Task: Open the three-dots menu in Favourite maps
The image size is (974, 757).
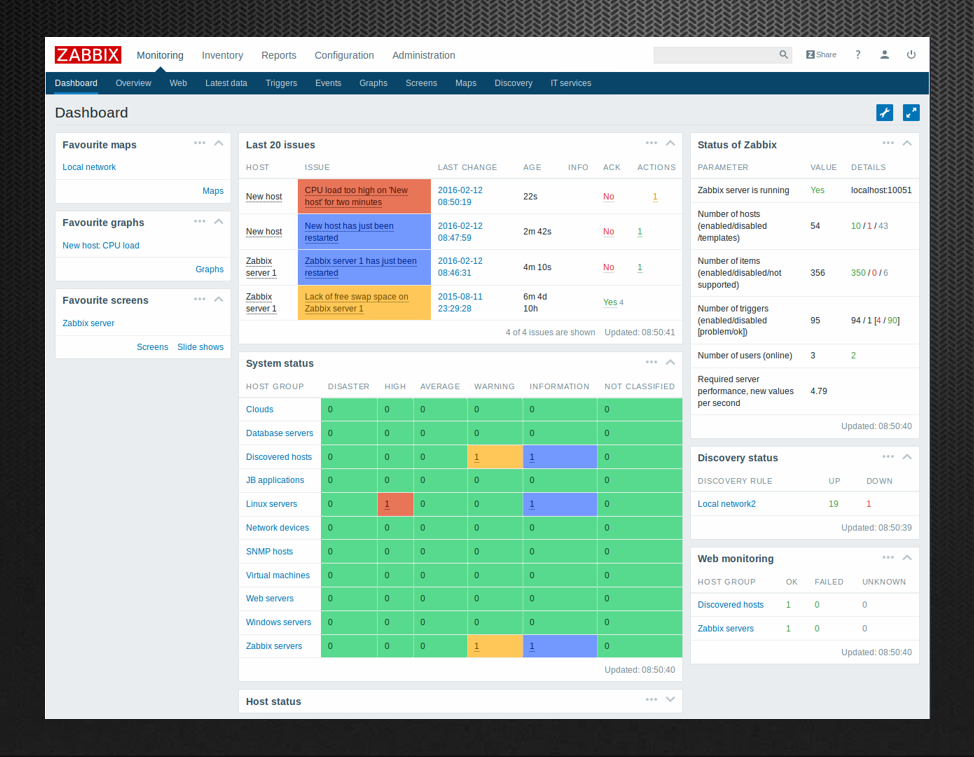Action: point(200,143)
